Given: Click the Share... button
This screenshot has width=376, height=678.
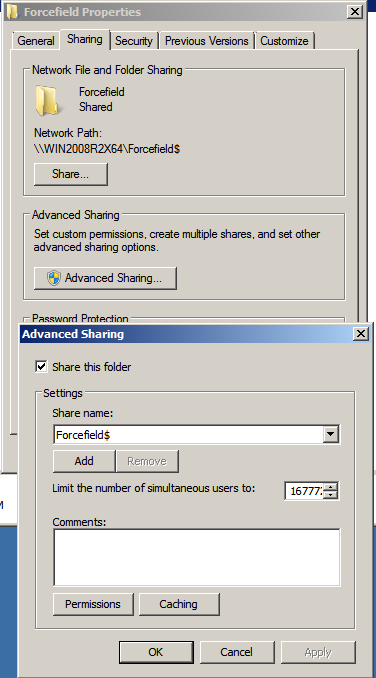Looking at the screenshot, I should point(70,174).
